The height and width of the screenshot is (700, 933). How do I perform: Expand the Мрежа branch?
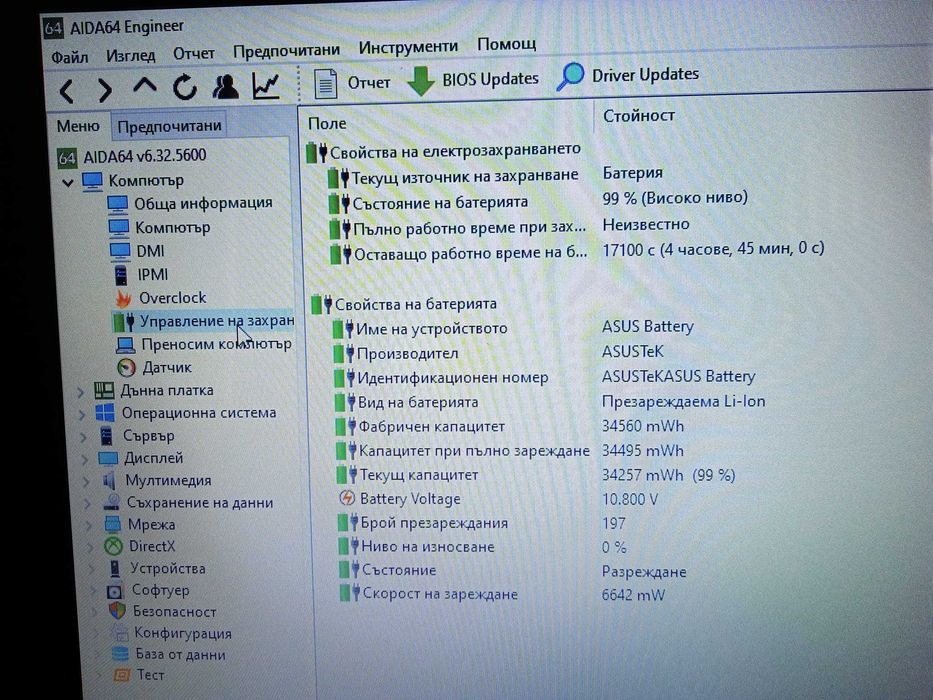click(90, 526)
